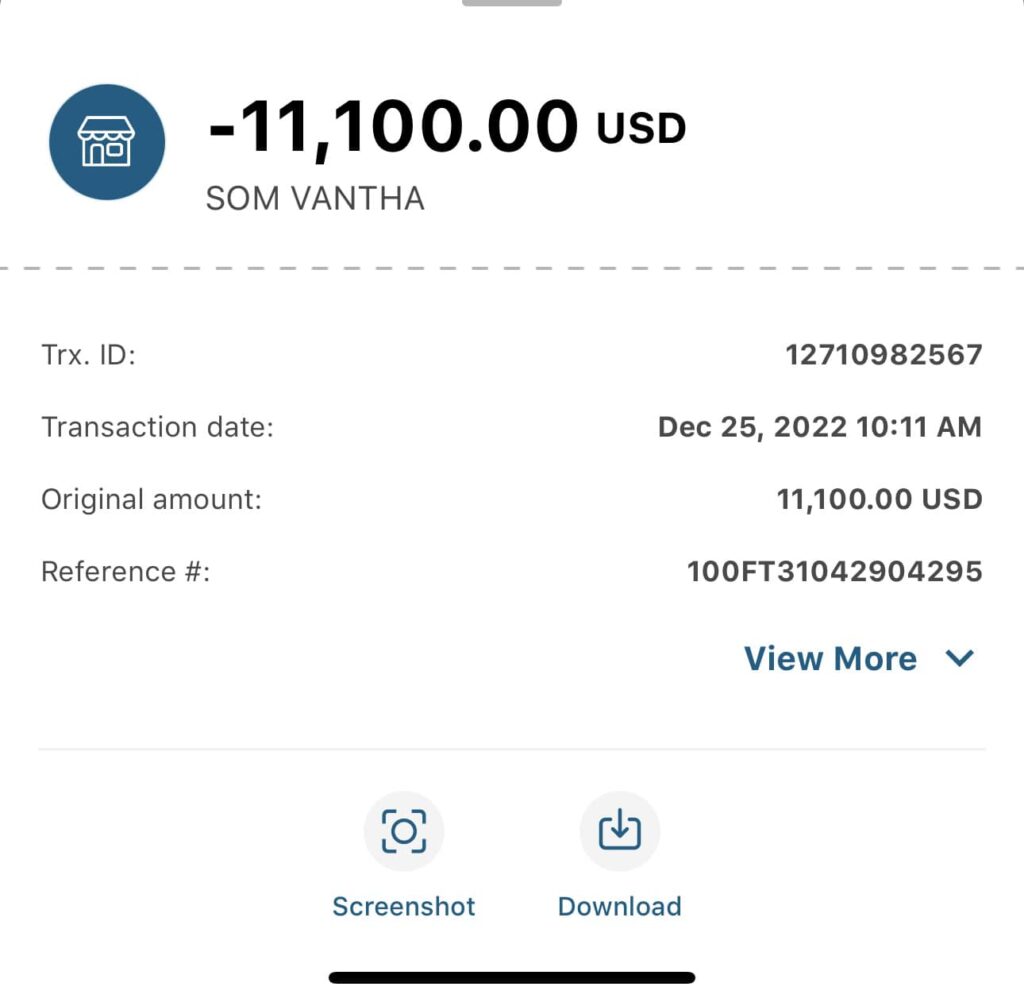Click the SOM VANTHA recipient name
Image resolution: width=1024 pixels, height=1002 pixels.
tap(315, 198)
